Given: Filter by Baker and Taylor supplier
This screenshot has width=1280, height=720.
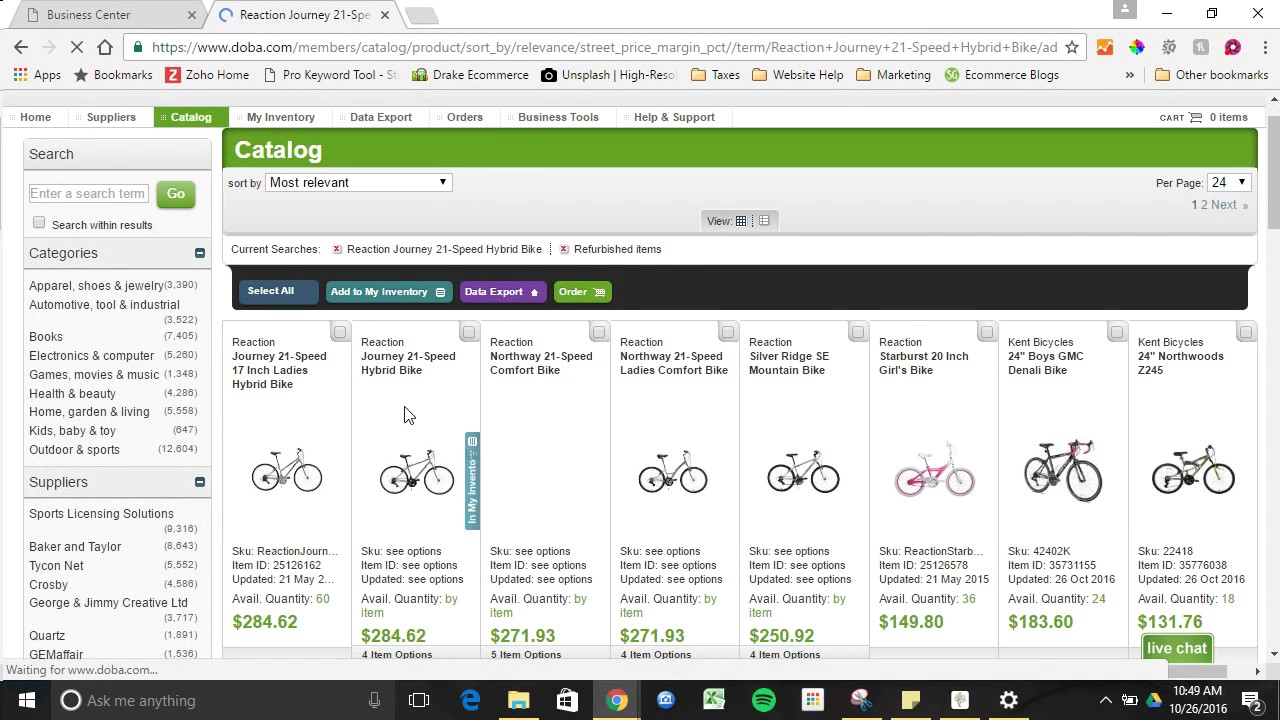Looking at the screenshot, I should pyautogui.click(x=75, y=547).
